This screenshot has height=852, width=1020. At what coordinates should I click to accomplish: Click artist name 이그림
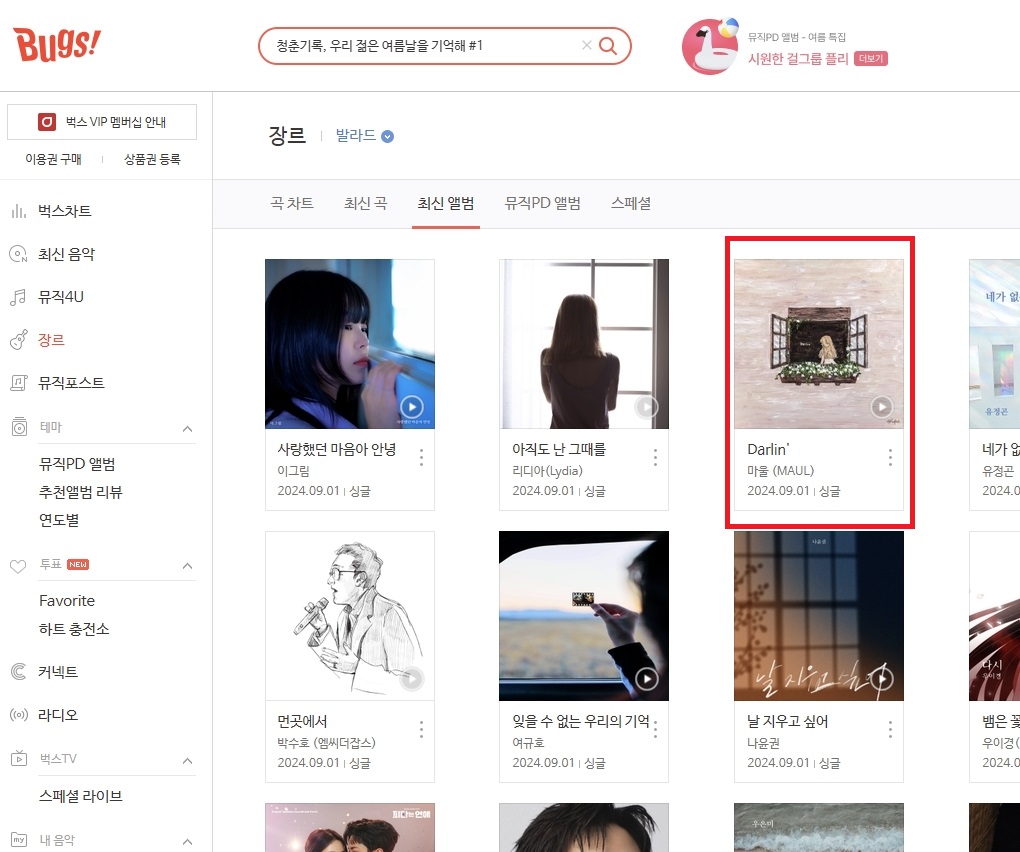pyautogui.click(x=293, y=471)
